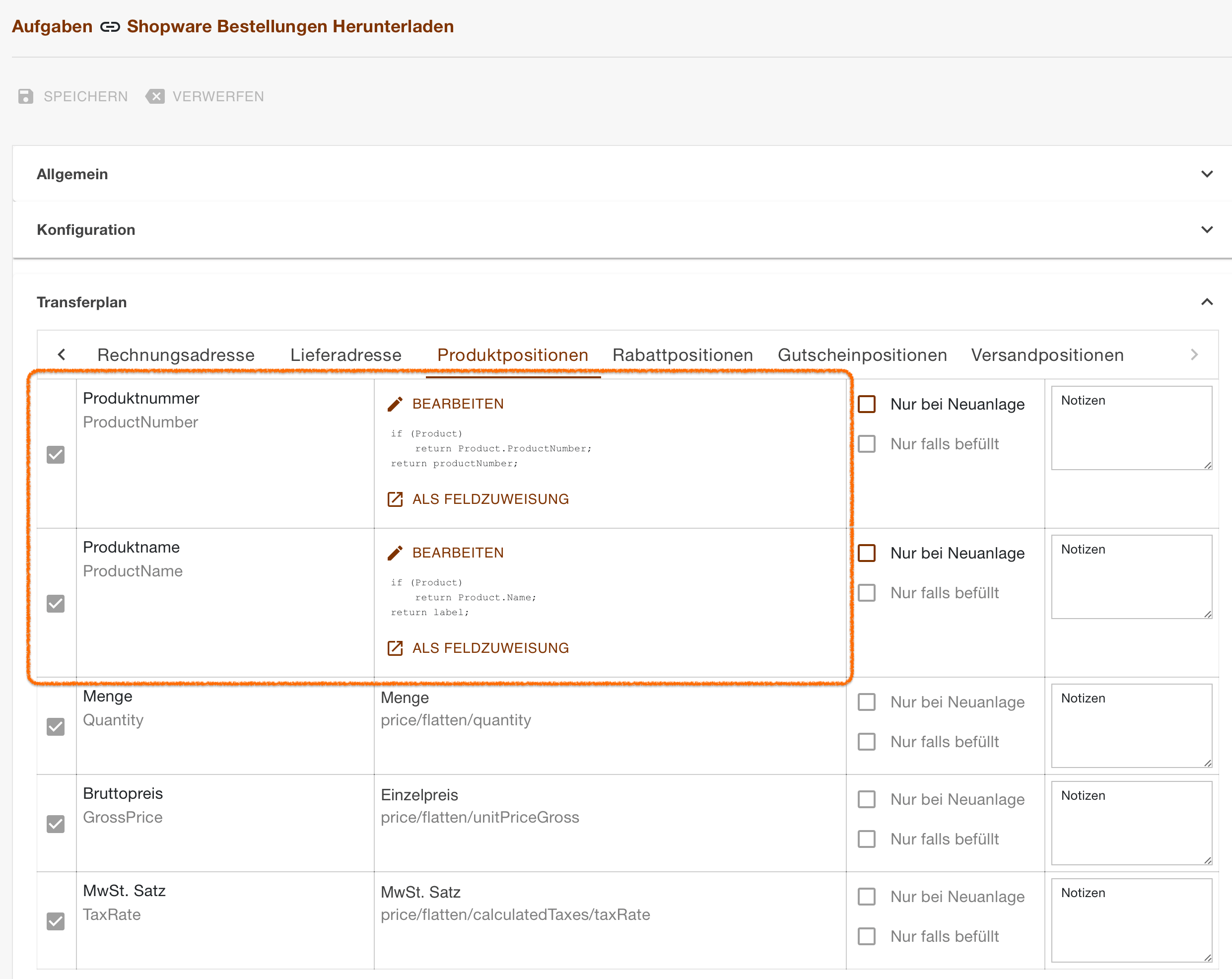
Task: Click the pencil icon for Produktnummer editing
Action: [396, 404]
